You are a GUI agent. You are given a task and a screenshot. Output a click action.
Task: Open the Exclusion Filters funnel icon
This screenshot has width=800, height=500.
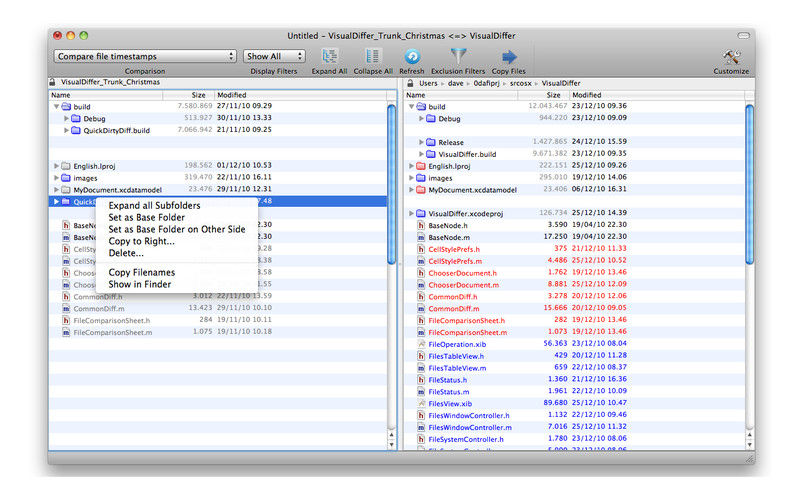458,56
